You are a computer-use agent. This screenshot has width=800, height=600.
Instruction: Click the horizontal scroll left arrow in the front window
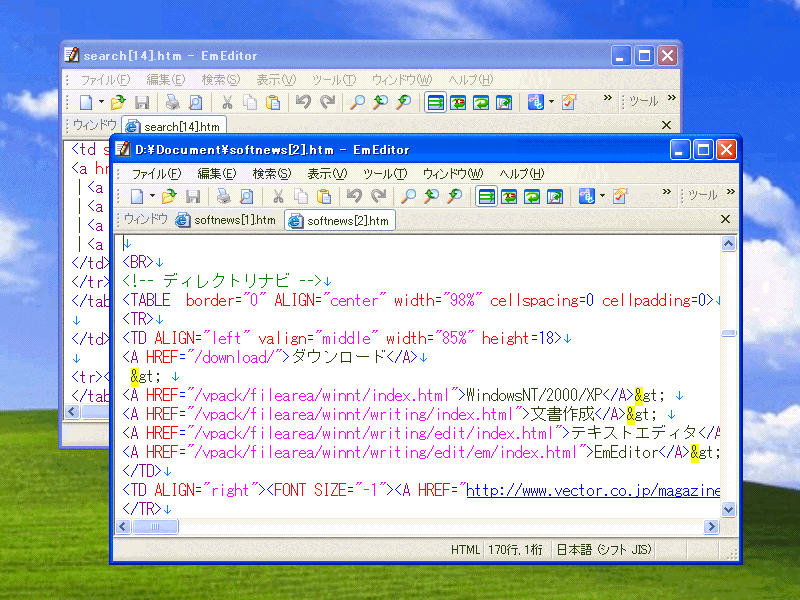123,527
